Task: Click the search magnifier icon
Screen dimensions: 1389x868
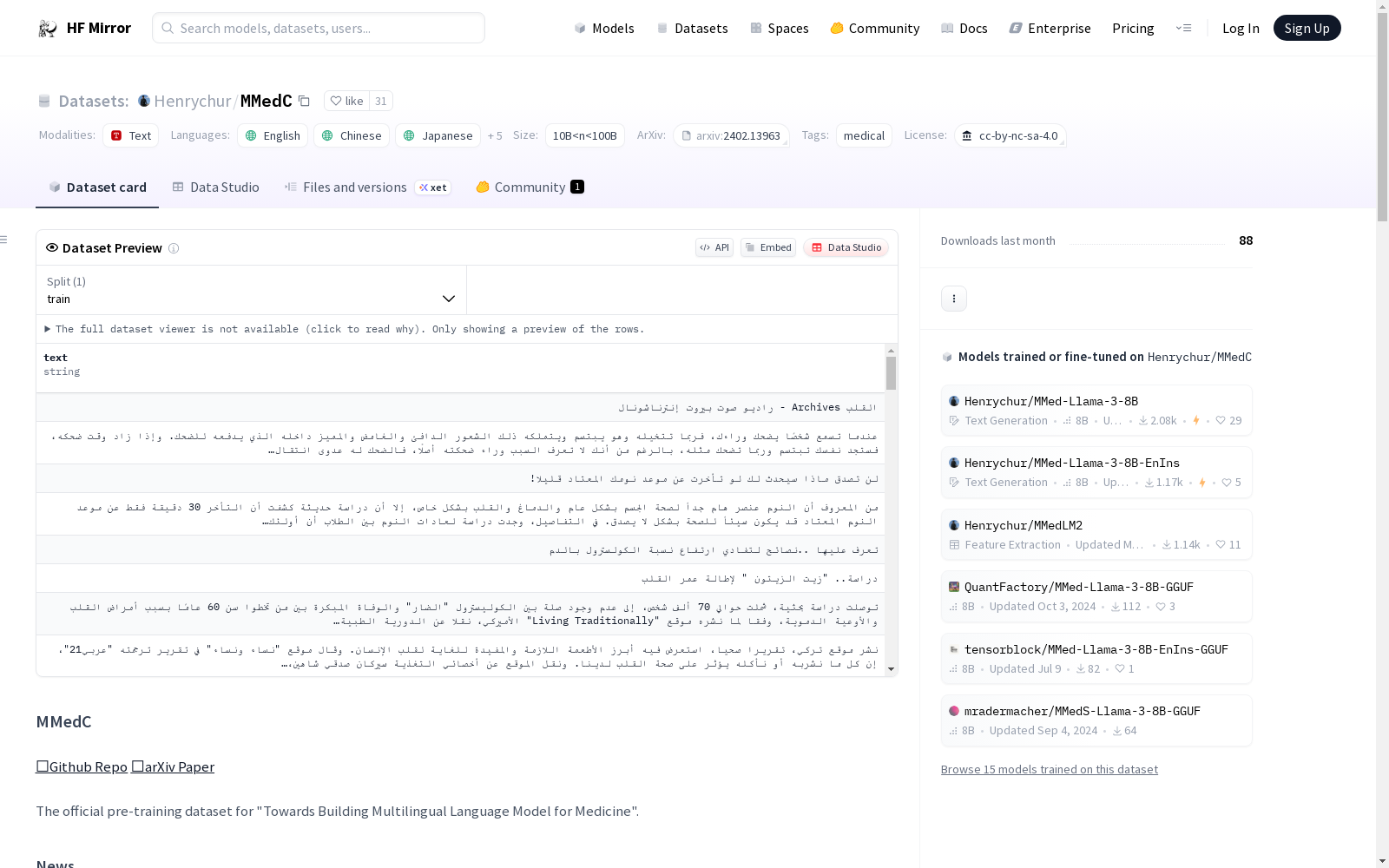Action: pyautogui.click(x=168, y=28)
